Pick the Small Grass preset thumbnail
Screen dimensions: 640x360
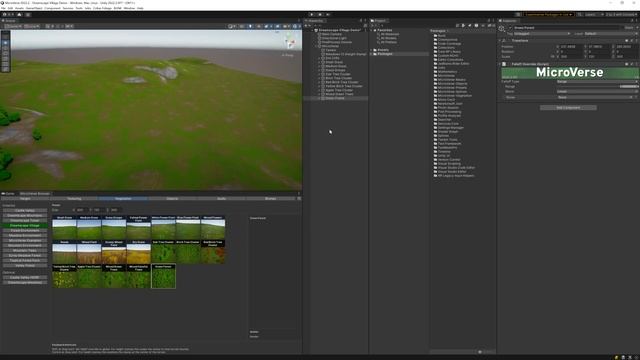[x=64, y=227]
